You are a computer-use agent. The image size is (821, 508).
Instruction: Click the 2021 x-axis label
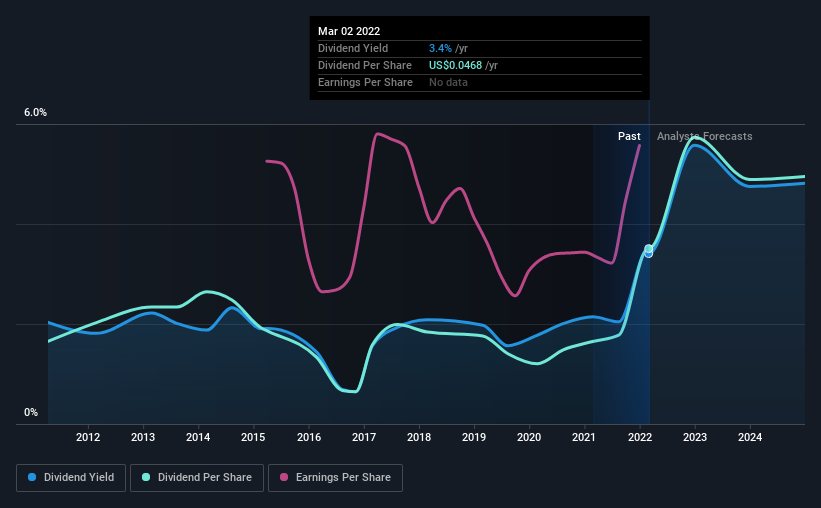[584, 437]
